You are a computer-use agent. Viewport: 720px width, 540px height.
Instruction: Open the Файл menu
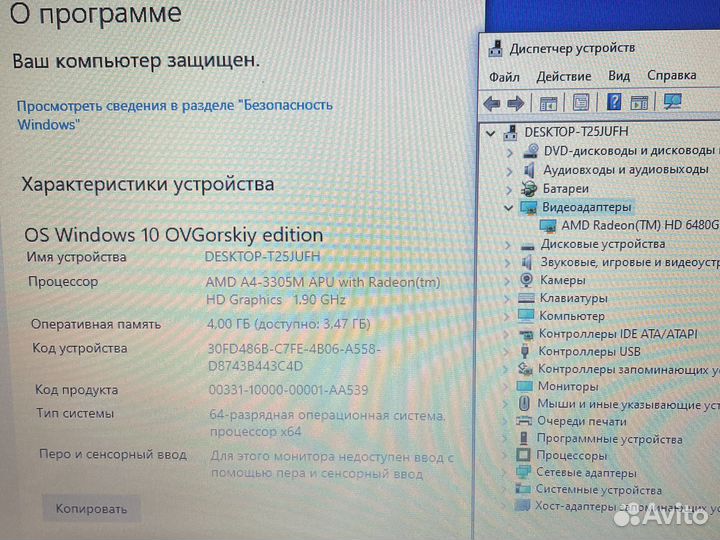coord(504,77)
